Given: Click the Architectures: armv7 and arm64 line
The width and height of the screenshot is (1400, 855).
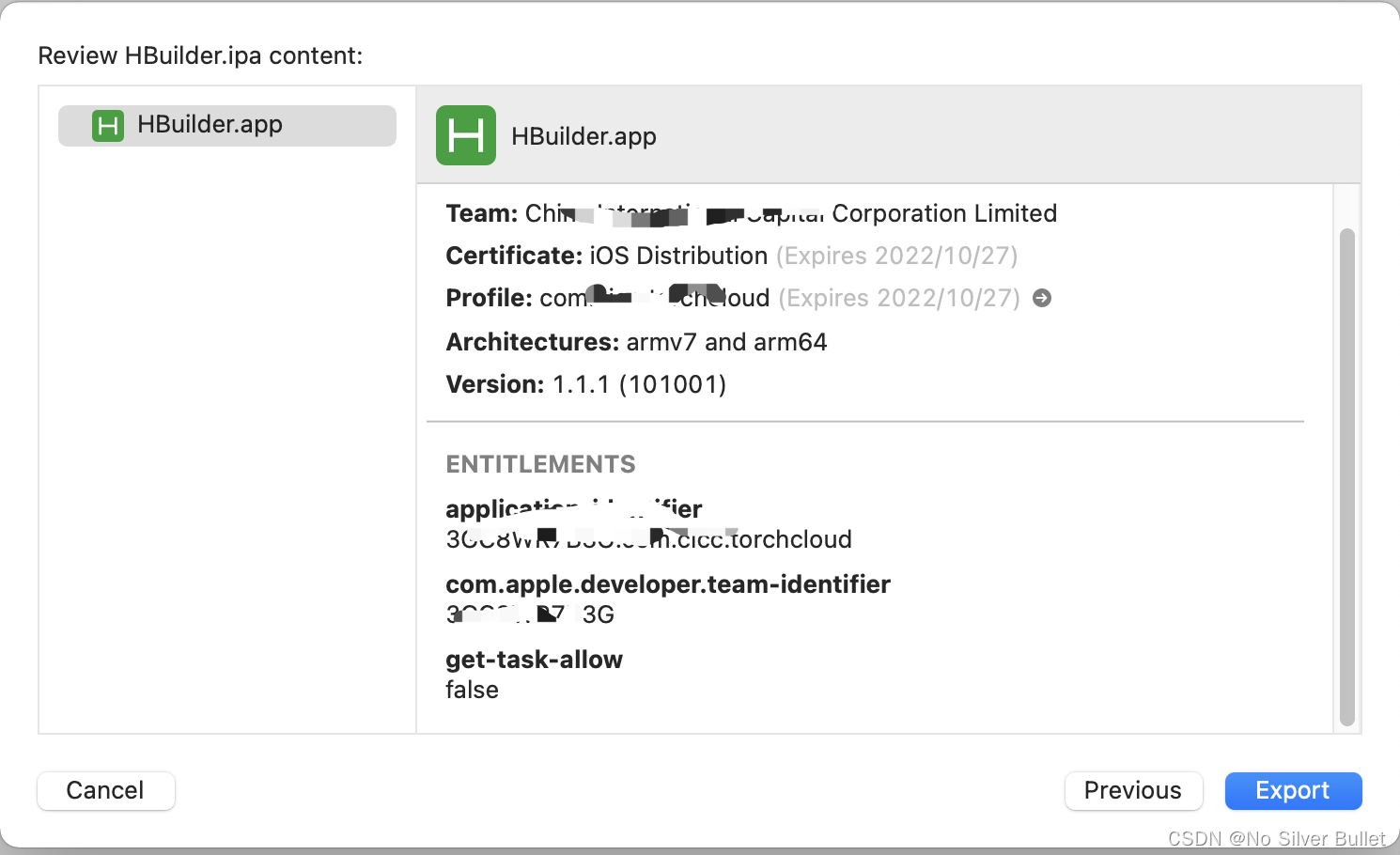Looking at the screenshot, I should pos(636,342).
